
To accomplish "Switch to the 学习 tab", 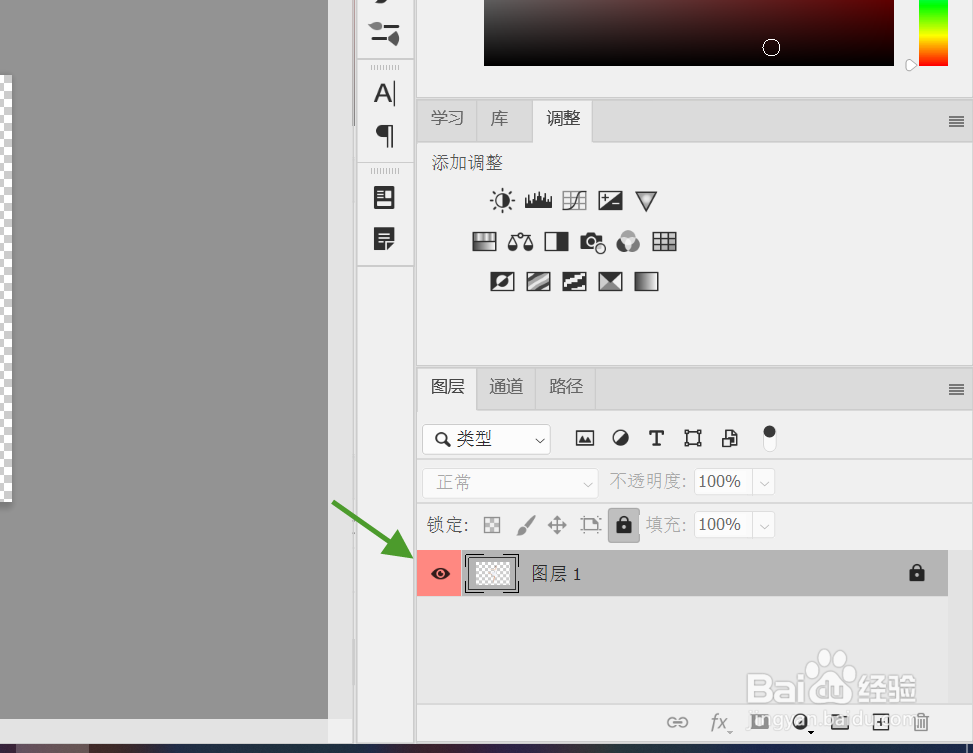I will click(x=447, y=118).
